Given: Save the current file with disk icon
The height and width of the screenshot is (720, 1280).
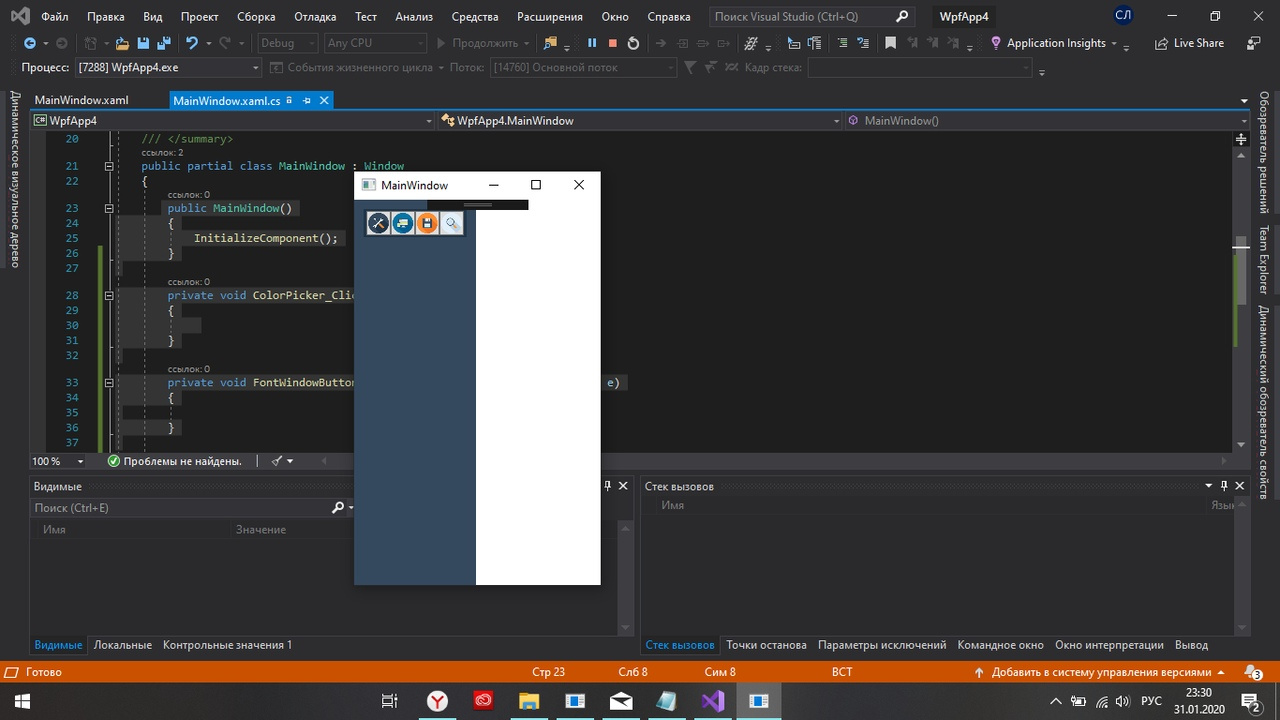Looking at the screenshot, I should (x=143, y=43).
